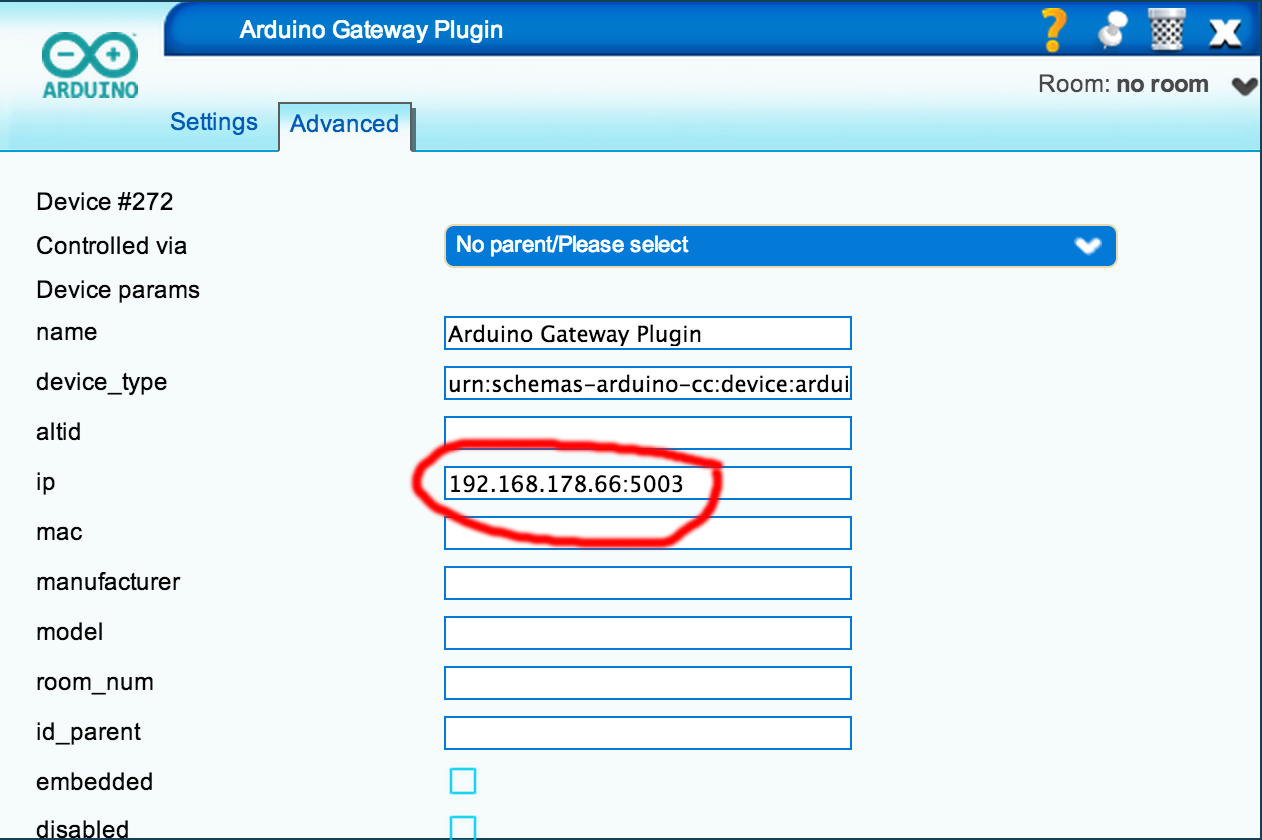Screen dimensions: 1262x840
Task: Close the Arduino Gateway Plugin dialog
Action: [1225, 31]
